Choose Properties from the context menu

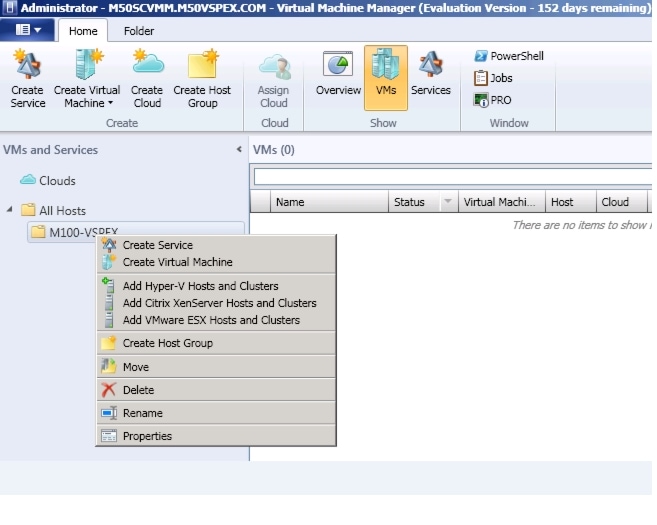point(216,436)
